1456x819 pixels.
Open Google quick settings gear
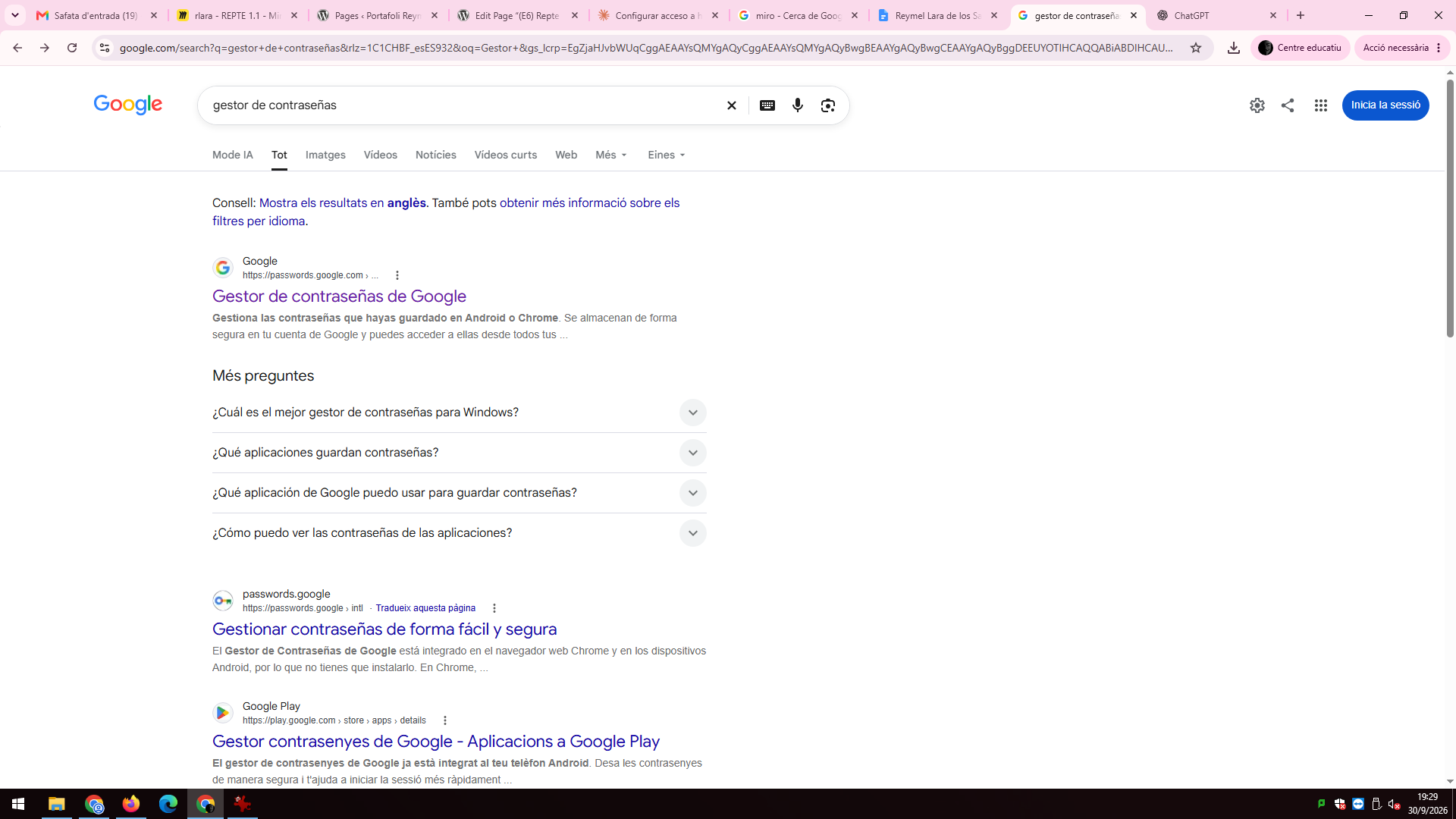click(1257, 105)
